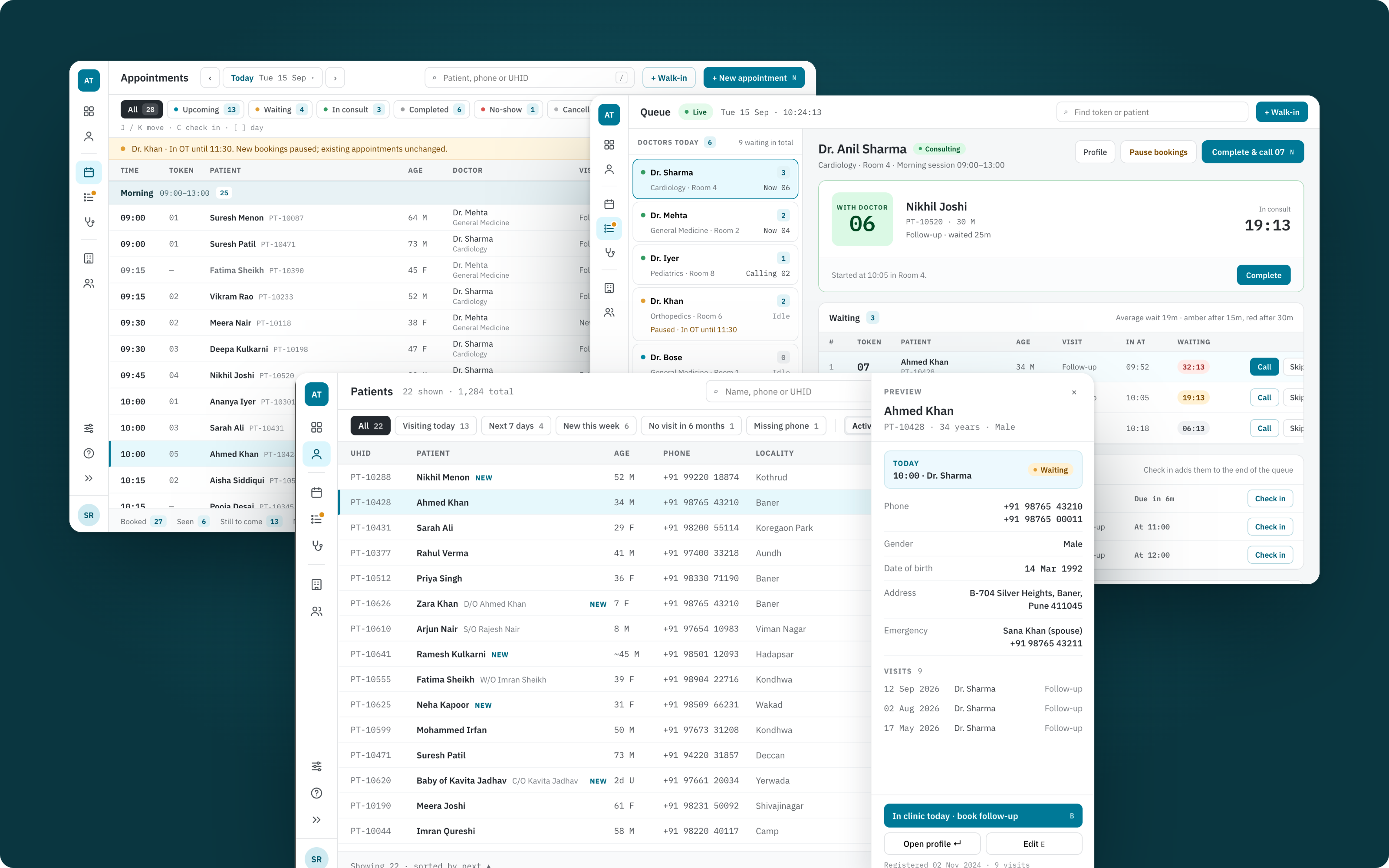The image size is (1389, 868).
Task: Filter appointments by Upcoming
Action: pyautogui.click(x=205, y=110)
